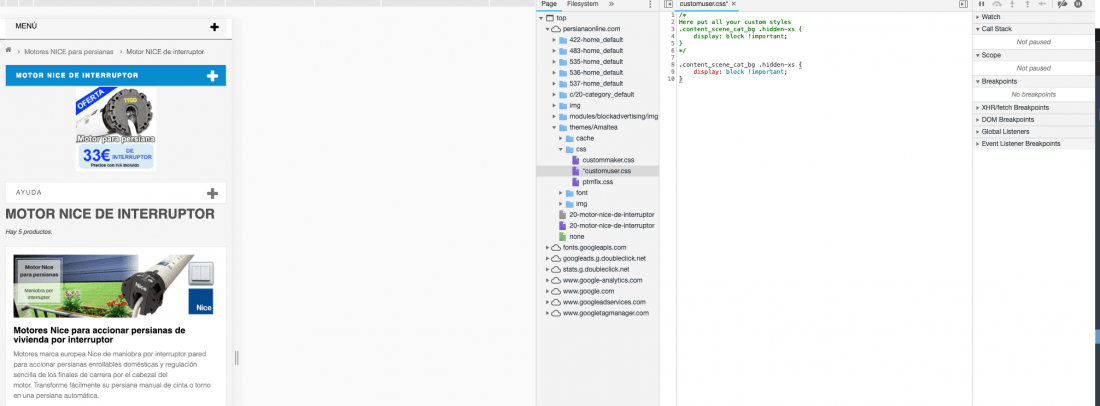Expand googleads.g.doubleclick.net domain
The image size is (1100, 406).
click(x=547, y=258)
